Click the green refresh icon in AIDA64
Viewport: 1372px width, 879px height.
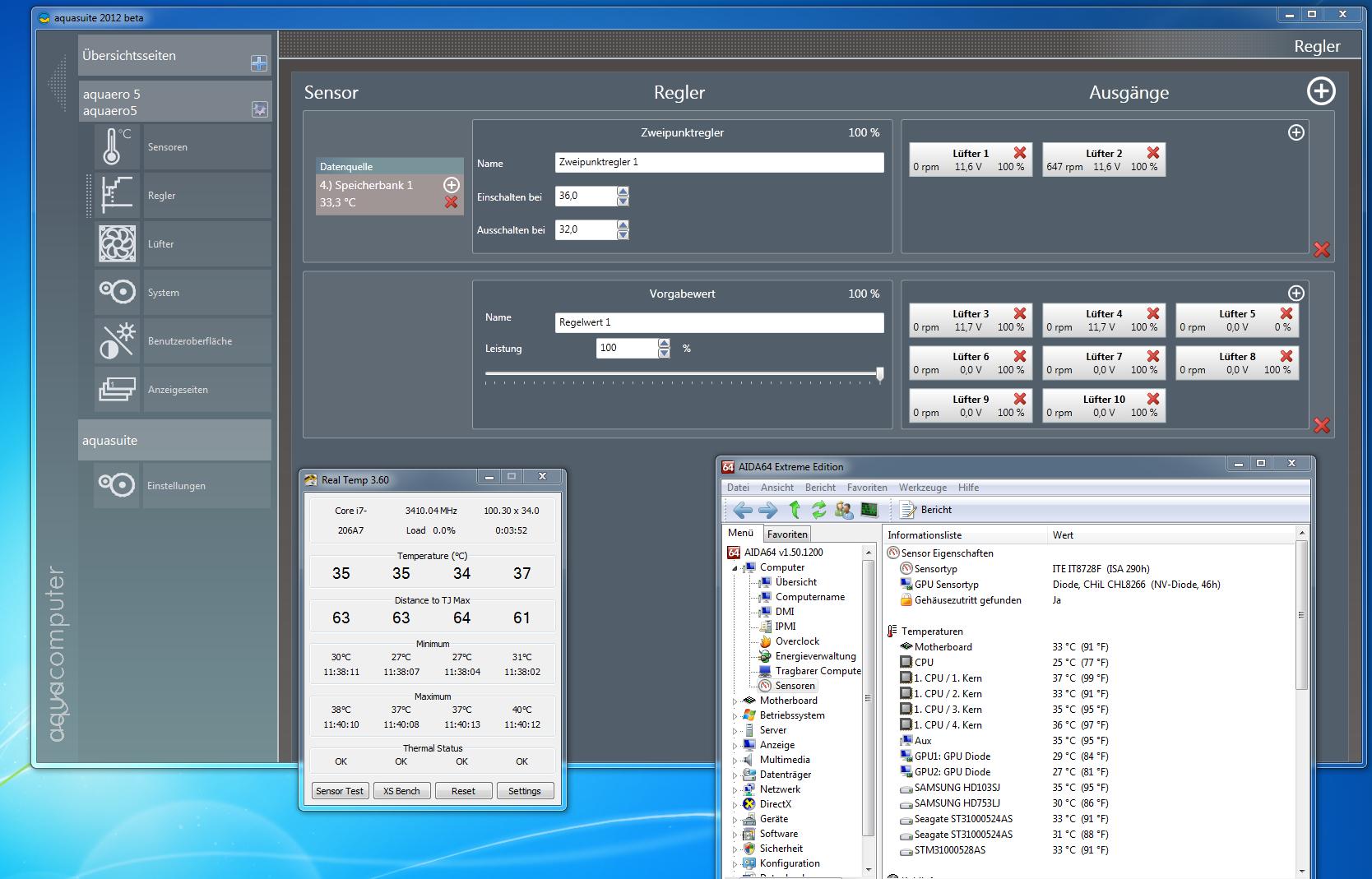pos(818,510)
